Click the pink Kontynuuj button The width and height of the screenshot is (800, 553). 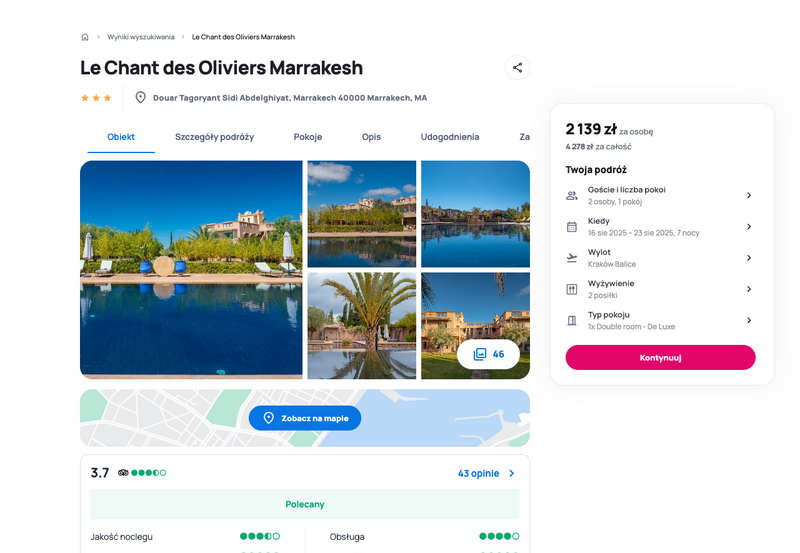660,358
